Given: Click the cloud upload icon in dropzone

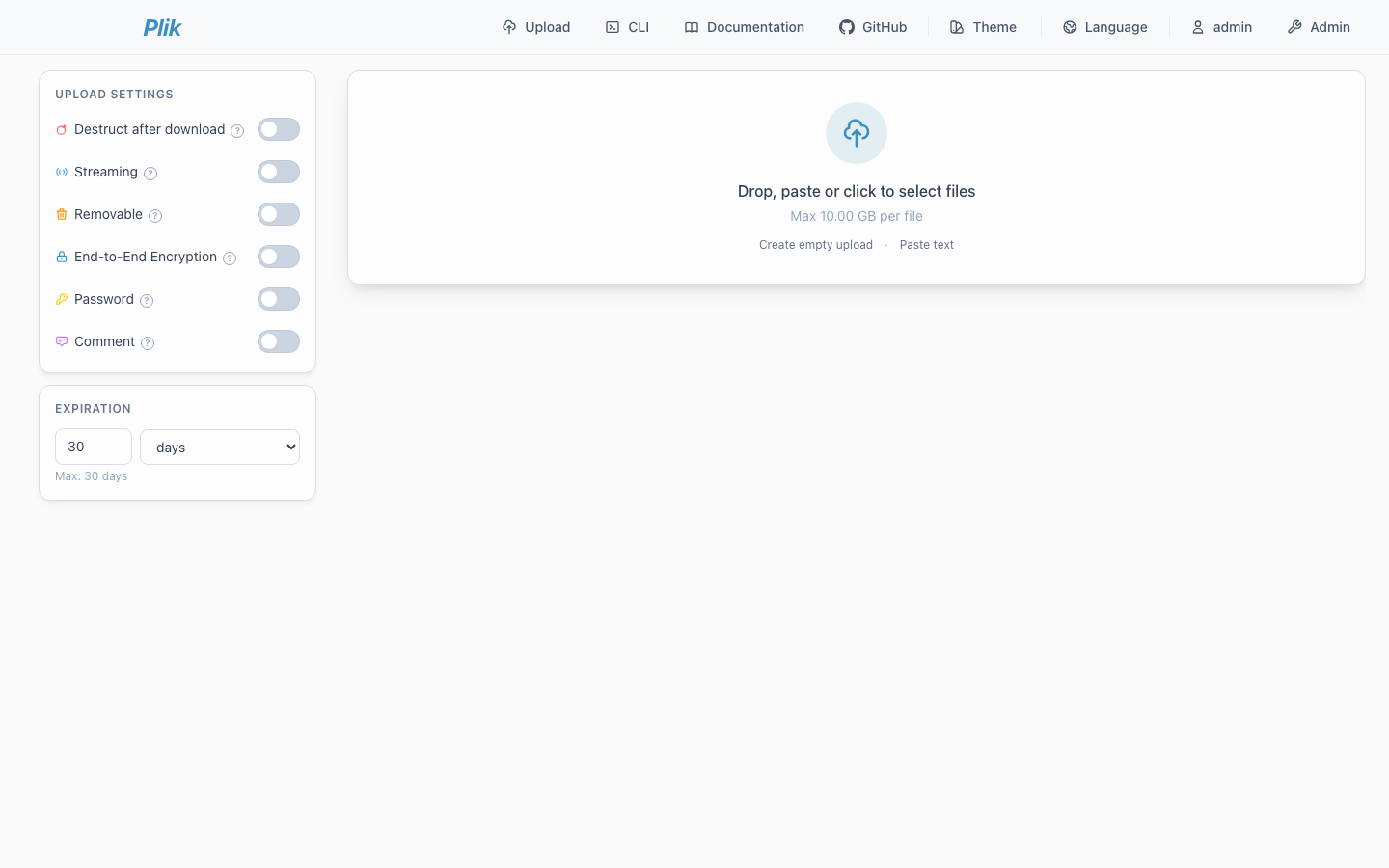Looking at the screenshot, I should (x=857, y=133).
